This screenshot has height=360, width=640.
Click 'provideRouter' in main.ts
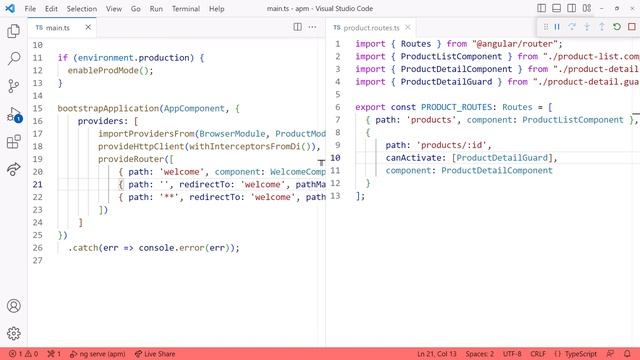pyautogui.click(x=131, y=159)
